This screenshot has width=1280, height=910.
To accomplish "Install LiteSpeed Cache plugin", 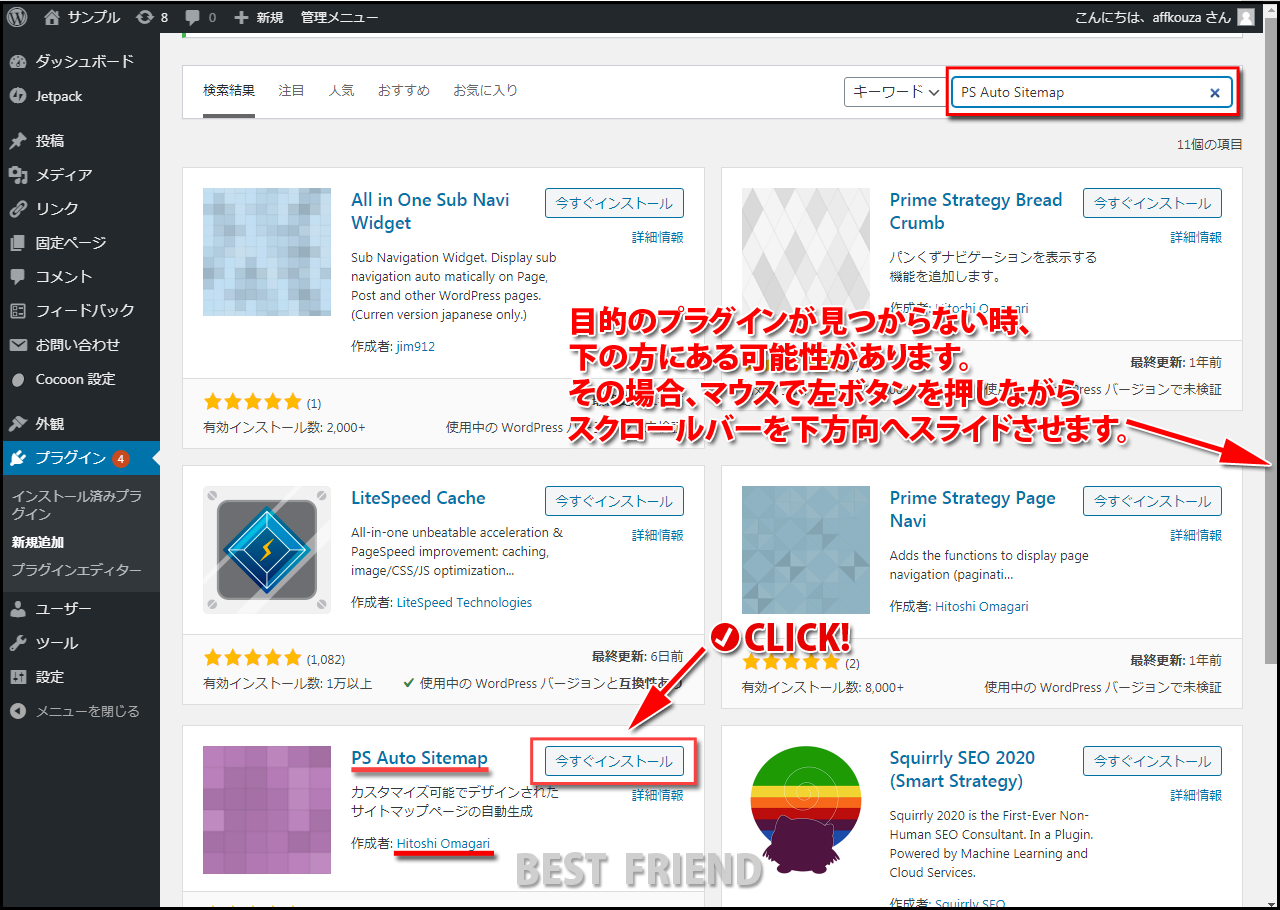I will coord(614,501).
